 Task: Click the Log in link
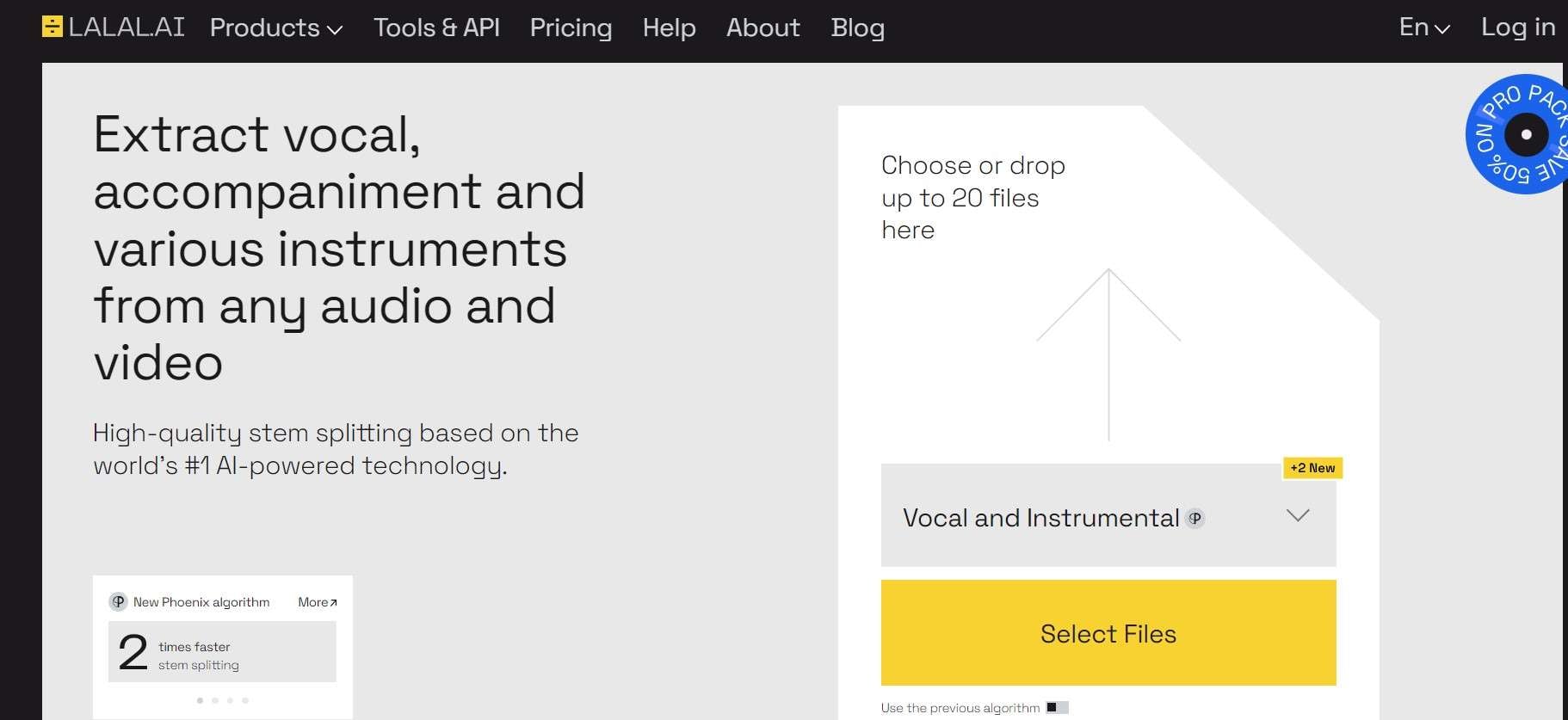1517,28
